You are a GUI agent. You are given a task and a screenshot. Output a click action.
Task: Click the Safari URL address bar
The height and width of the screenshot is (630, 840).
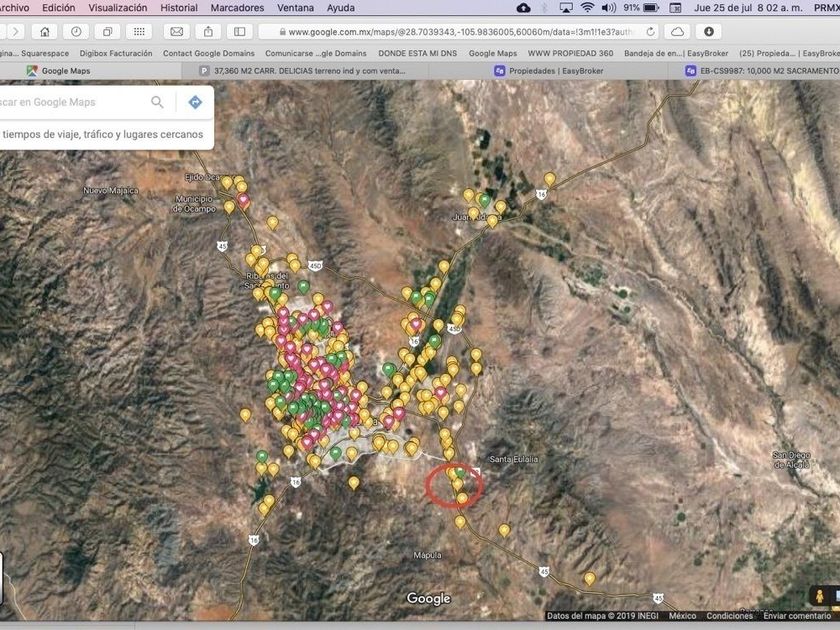click(x=450, y=32)
